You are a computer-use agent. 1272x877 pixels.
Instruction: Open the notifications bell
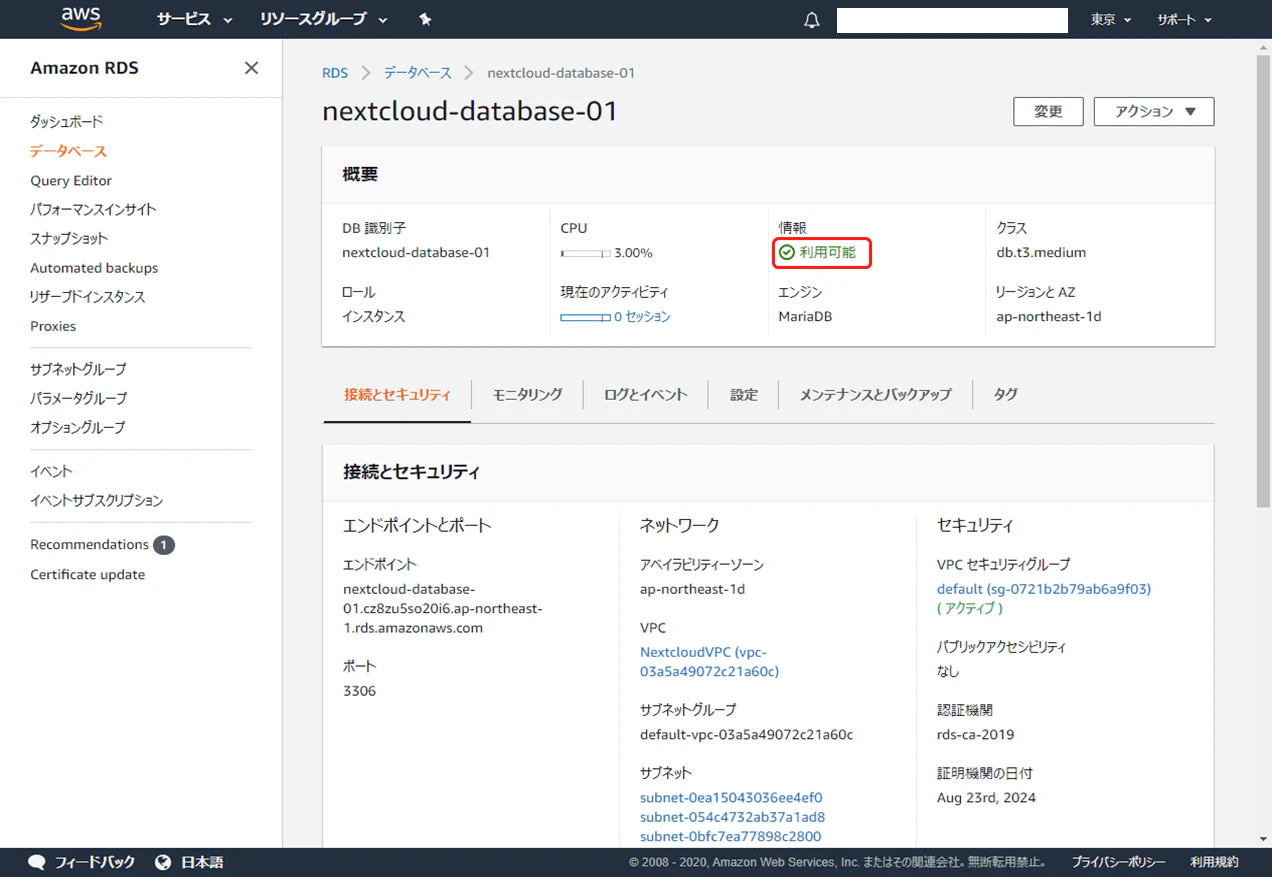(812, 20)
